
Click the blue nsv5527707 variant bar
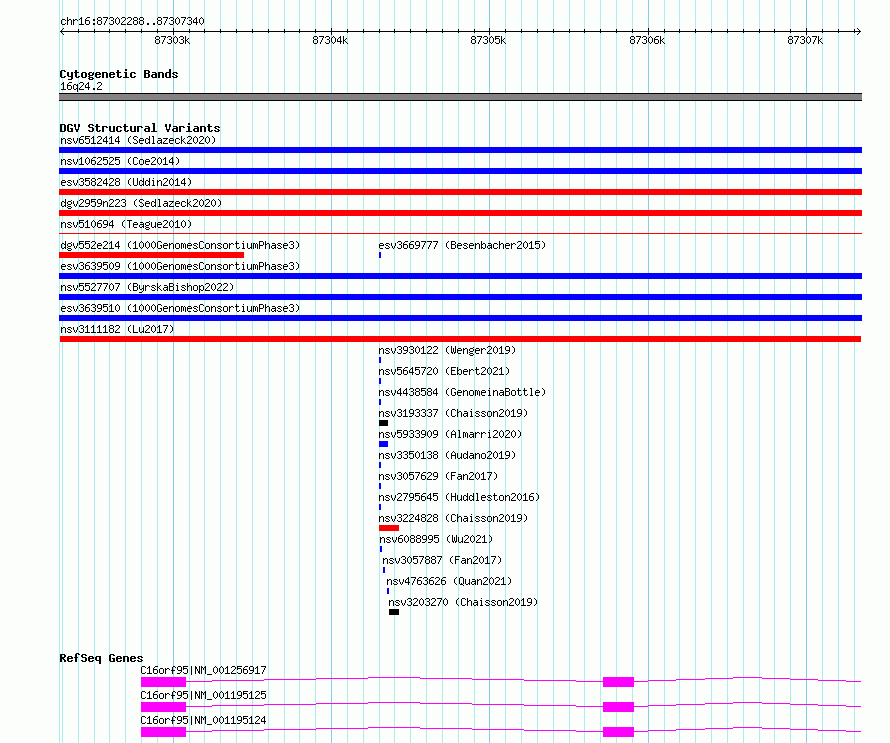pyautogui.click(x=460, y=297)
